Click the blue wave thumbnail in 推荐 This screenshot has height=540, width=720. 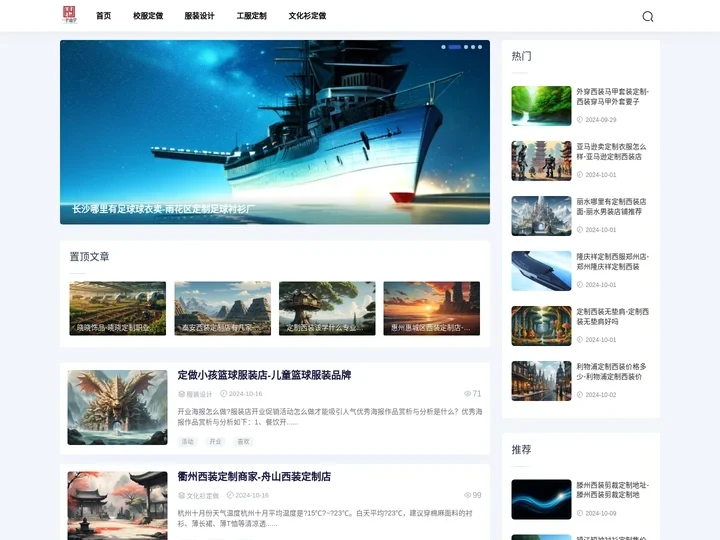point(541,500)
